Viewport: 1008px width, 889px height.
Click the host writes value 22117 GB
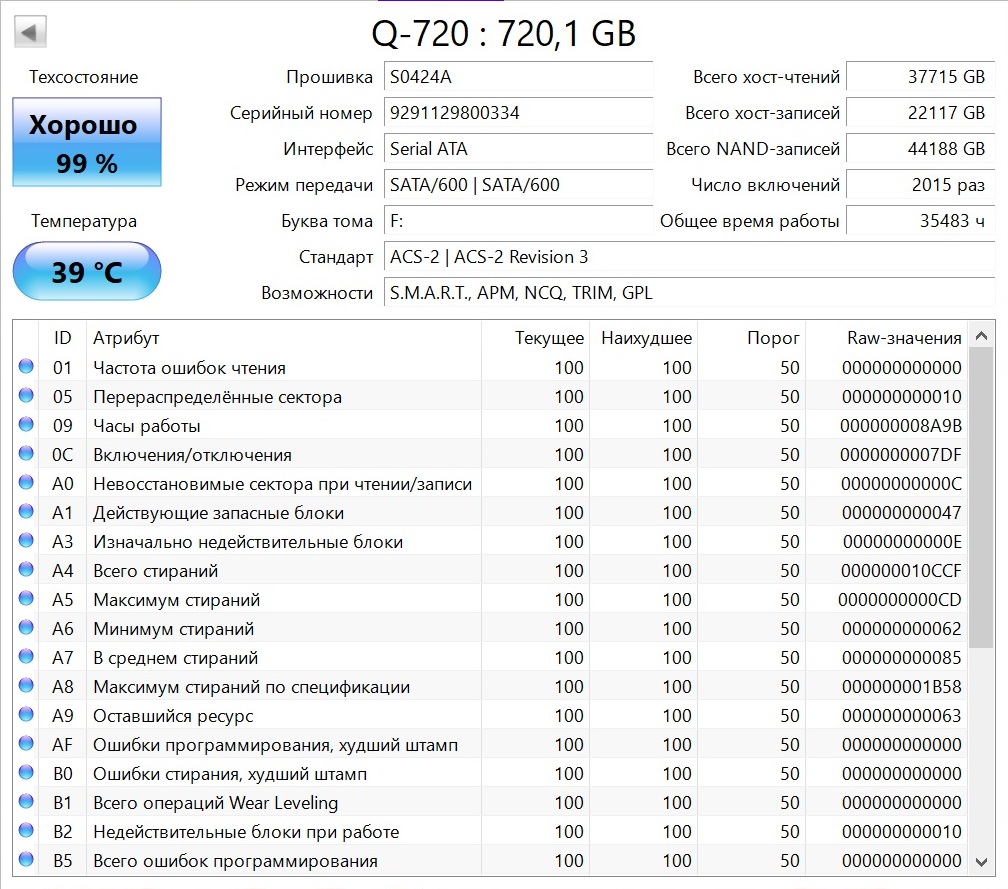point(921,113)
